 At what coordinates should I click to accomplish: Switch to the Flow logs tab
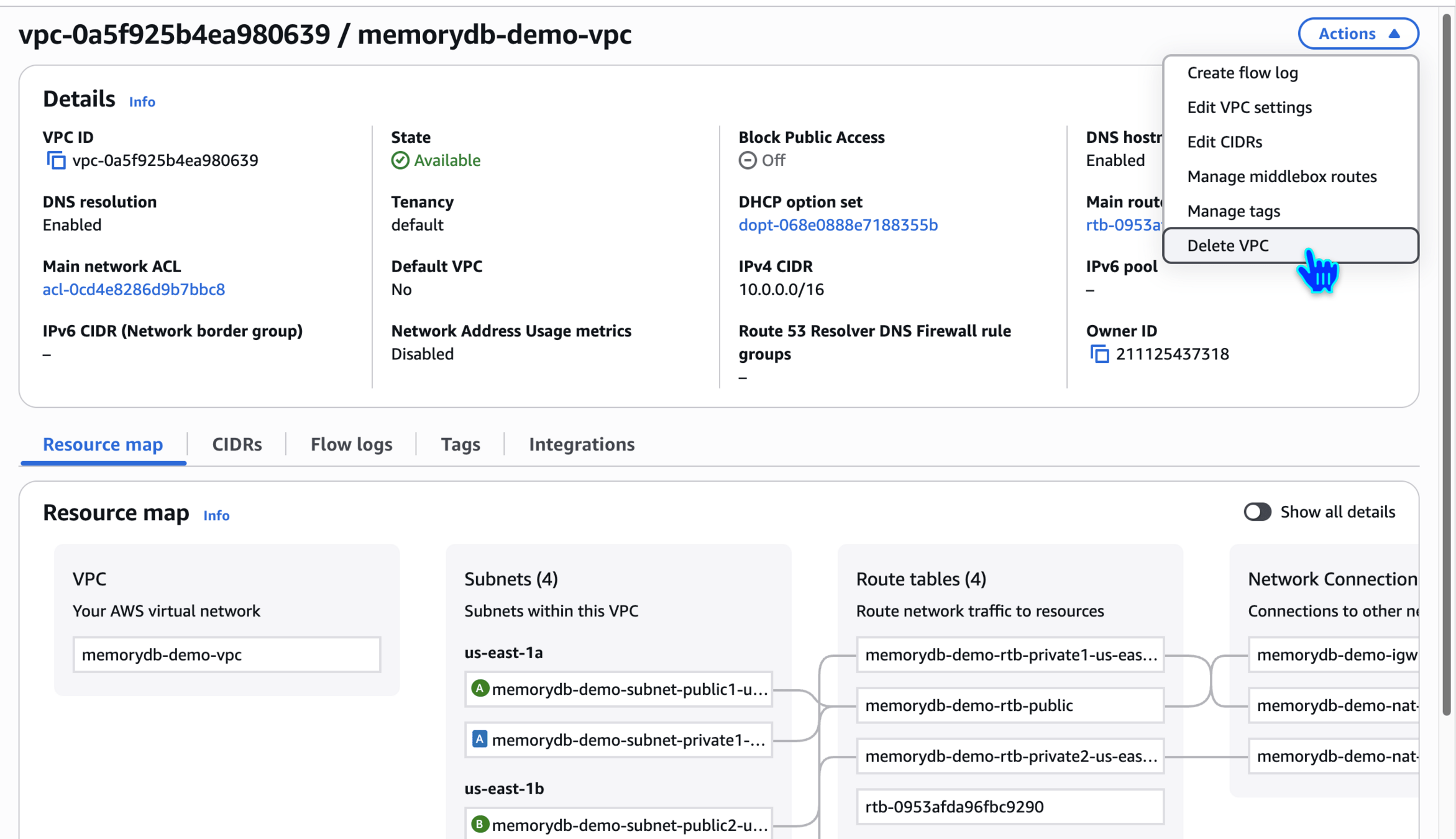pos(351,444)
